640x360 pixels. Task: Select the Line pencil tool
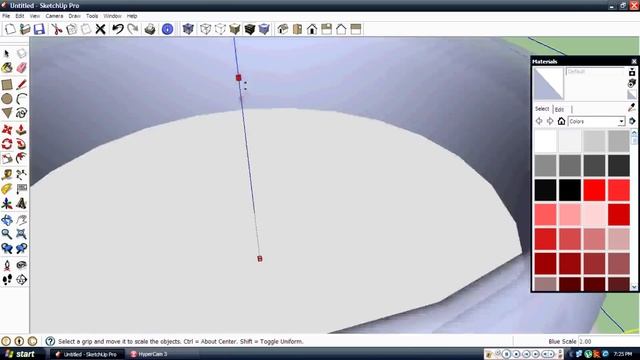[22, 84]
